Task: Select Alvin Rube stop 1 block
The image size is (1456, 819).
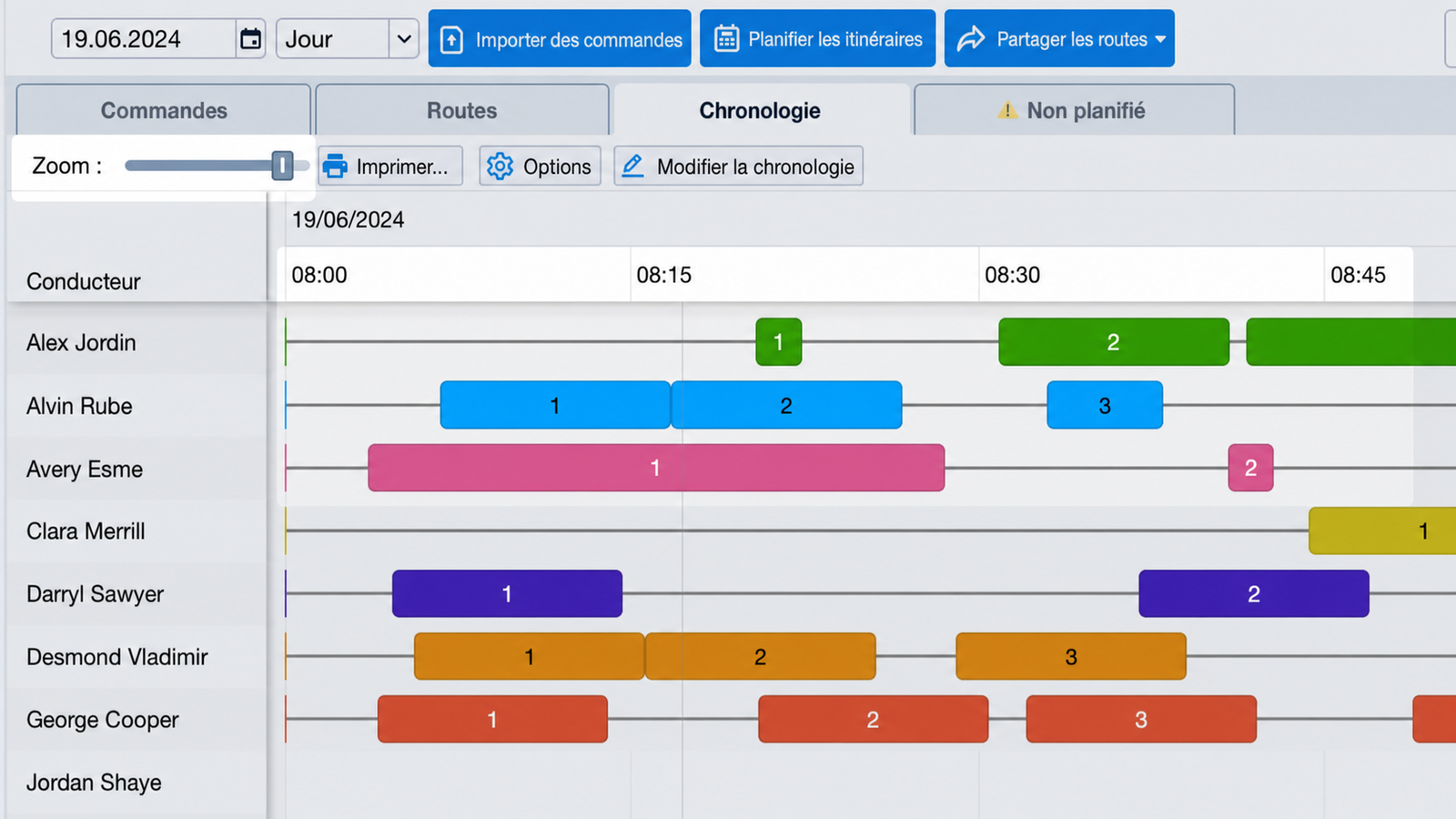Action: point(555,405)
